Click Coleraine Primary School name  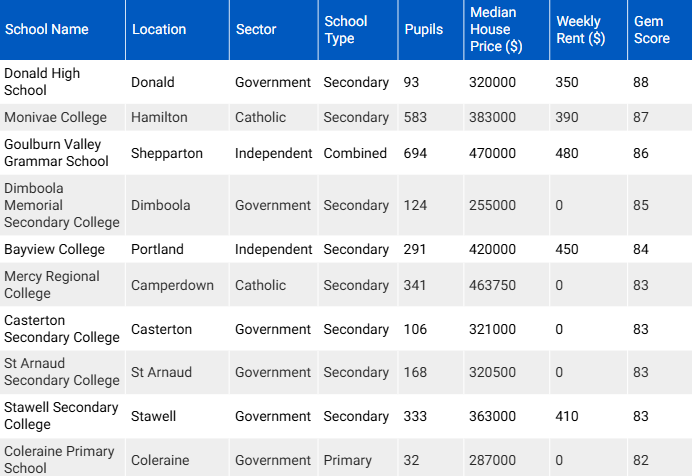59,460
